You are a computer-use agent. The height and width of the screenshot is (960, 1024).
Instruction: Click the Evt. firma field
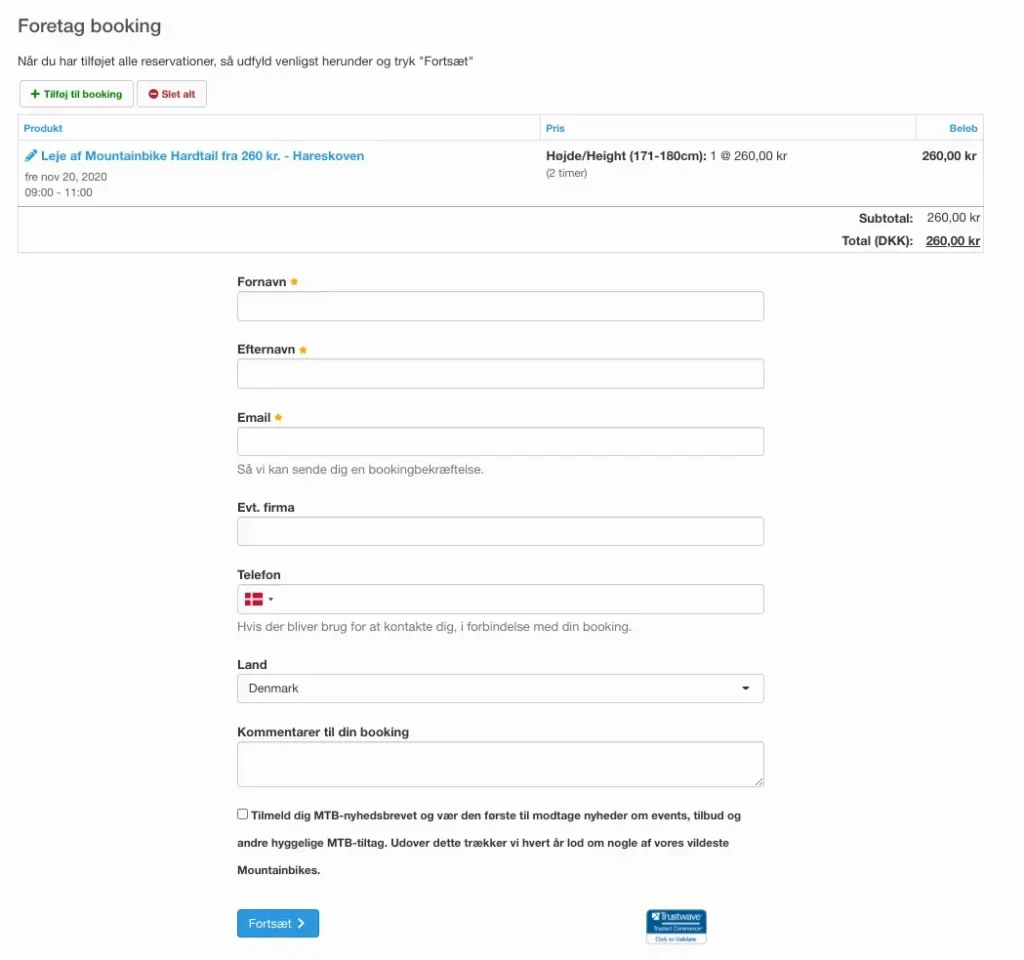point(500,531)
